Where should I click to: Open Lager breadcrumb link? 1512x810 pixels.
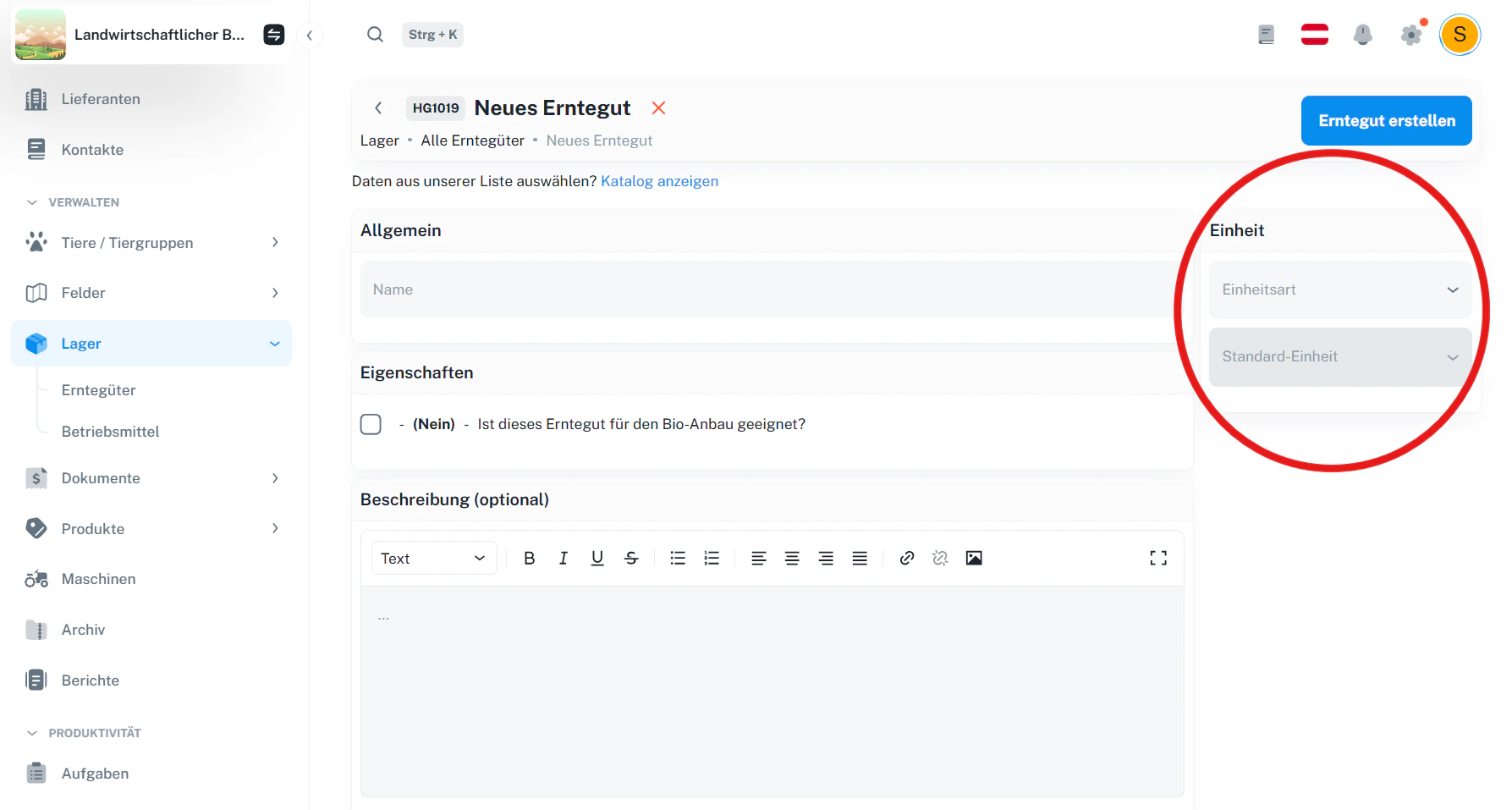click(379, 141)
